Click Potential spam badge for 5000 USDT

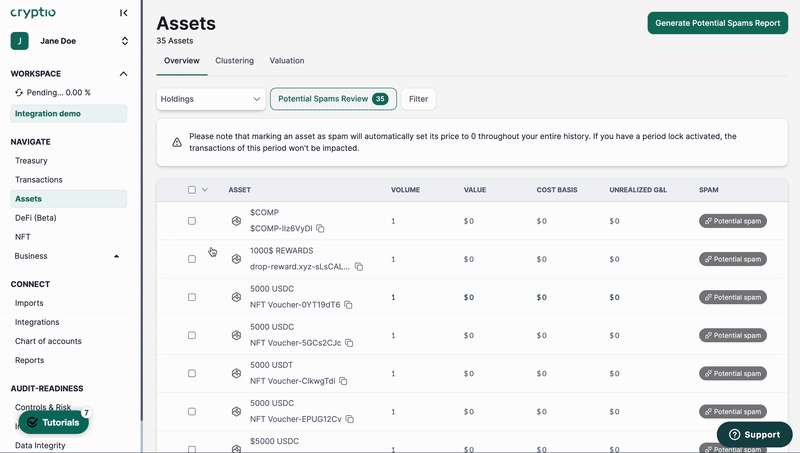[733, 373]
